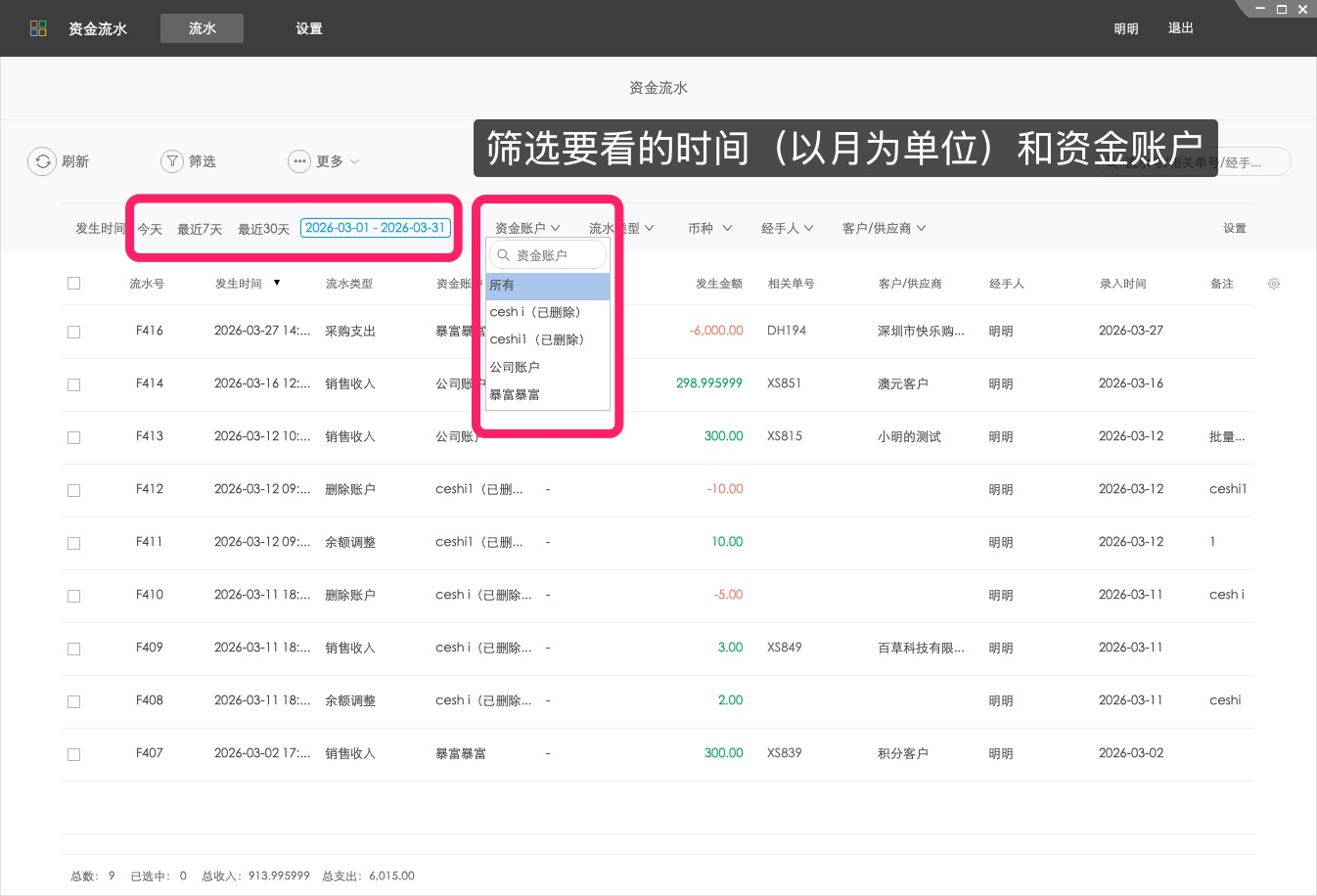The height and width of the screenshot is (896, 1317).
Task: Focus the 资金账户 search input
Action: pos(548,255)
